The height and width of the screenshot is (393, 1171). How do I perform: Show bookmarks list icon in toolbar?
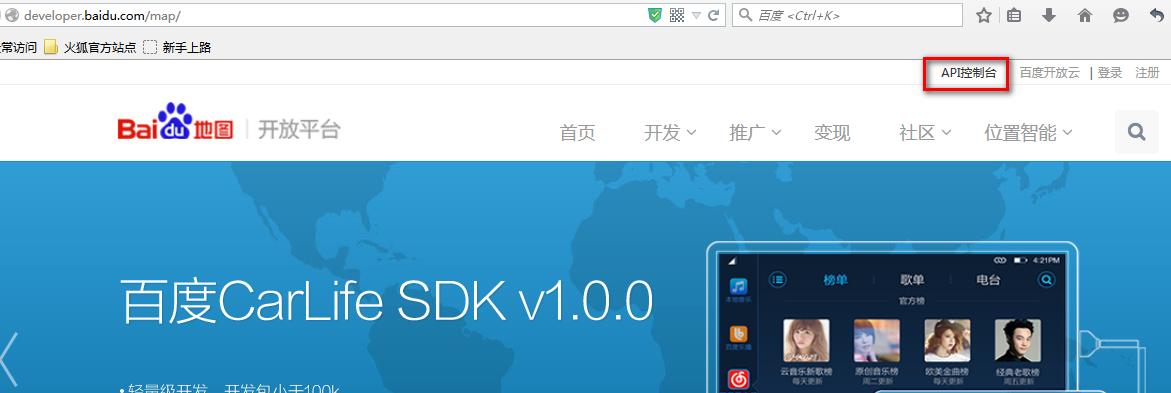pos(1013,15)
